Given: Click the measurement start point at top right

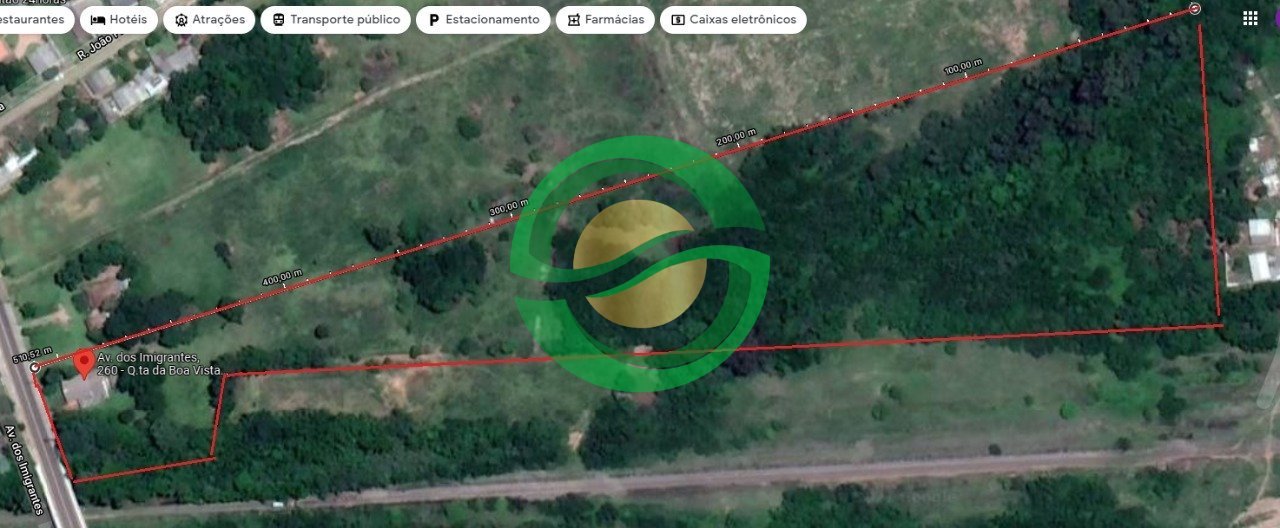Looking at the screenshot, I should (x=1195, y=9).
